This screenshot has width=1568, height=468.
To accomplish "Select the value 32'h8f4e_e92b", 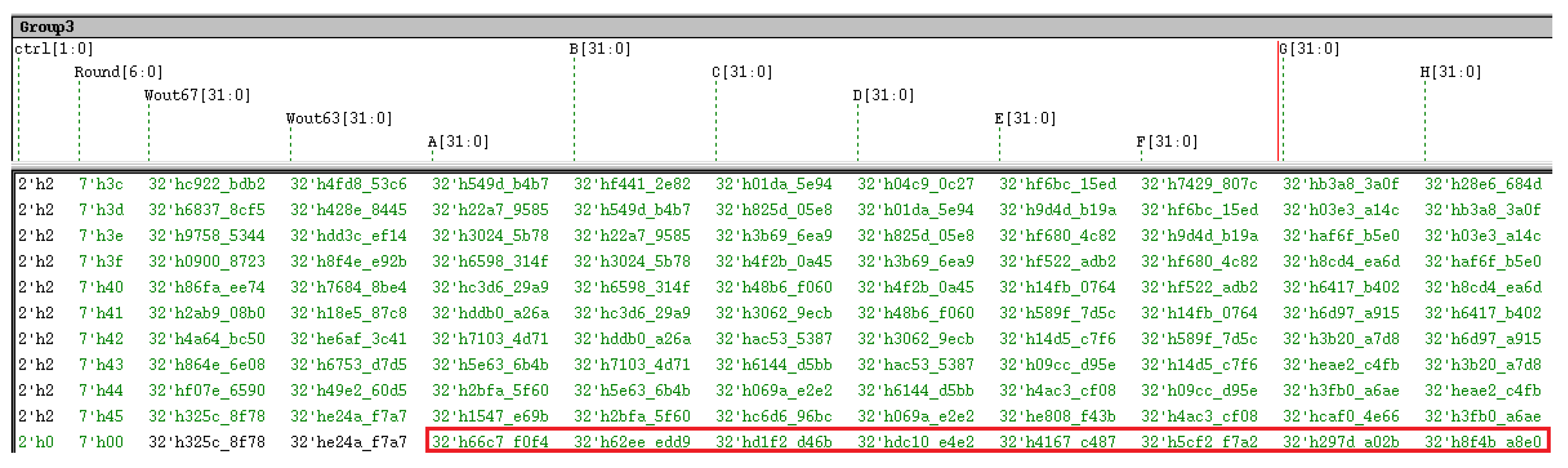I will tap(349, 261).
